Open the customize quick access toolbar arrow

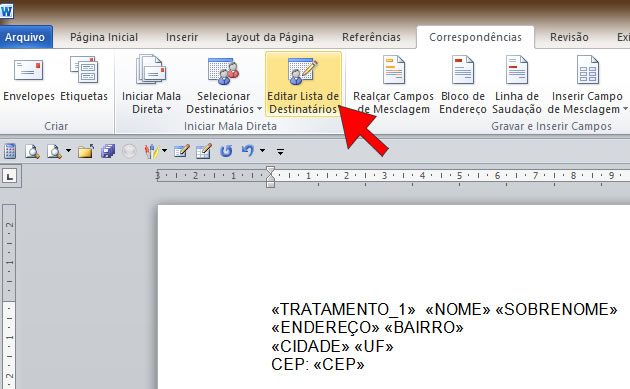pos(280,152)
